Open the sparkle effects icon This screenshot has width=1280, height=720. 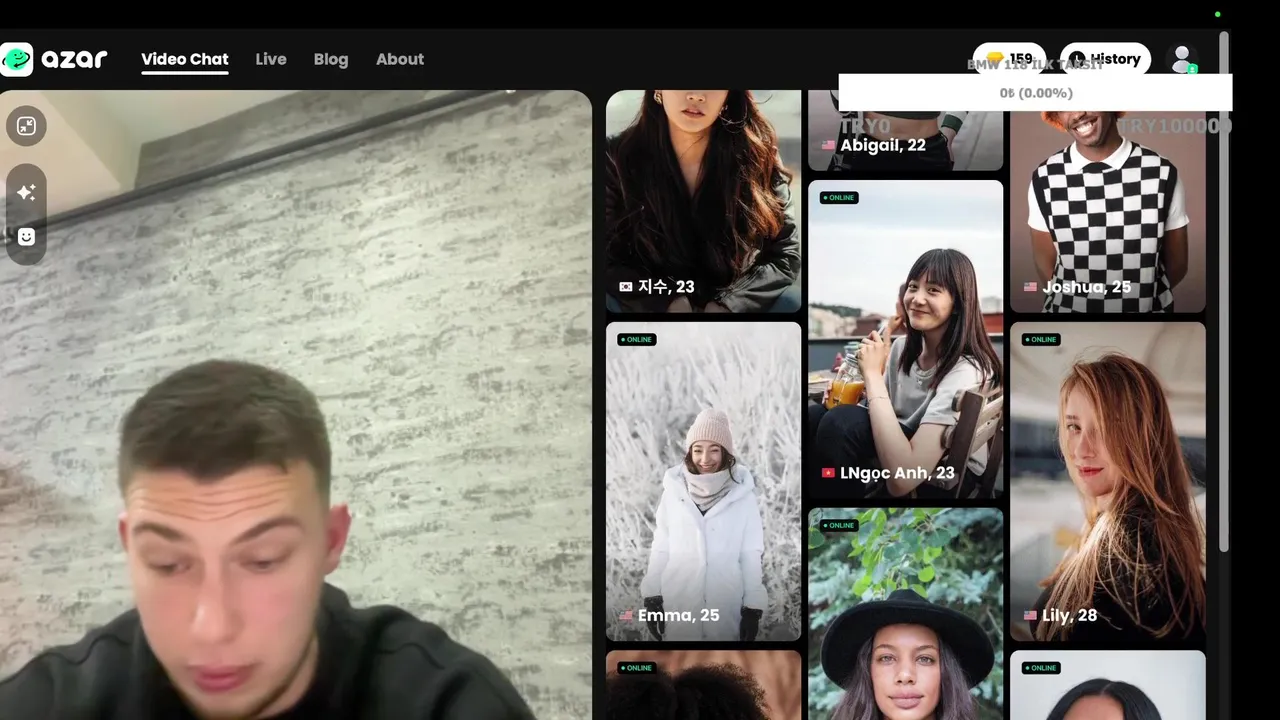(26, 192)
